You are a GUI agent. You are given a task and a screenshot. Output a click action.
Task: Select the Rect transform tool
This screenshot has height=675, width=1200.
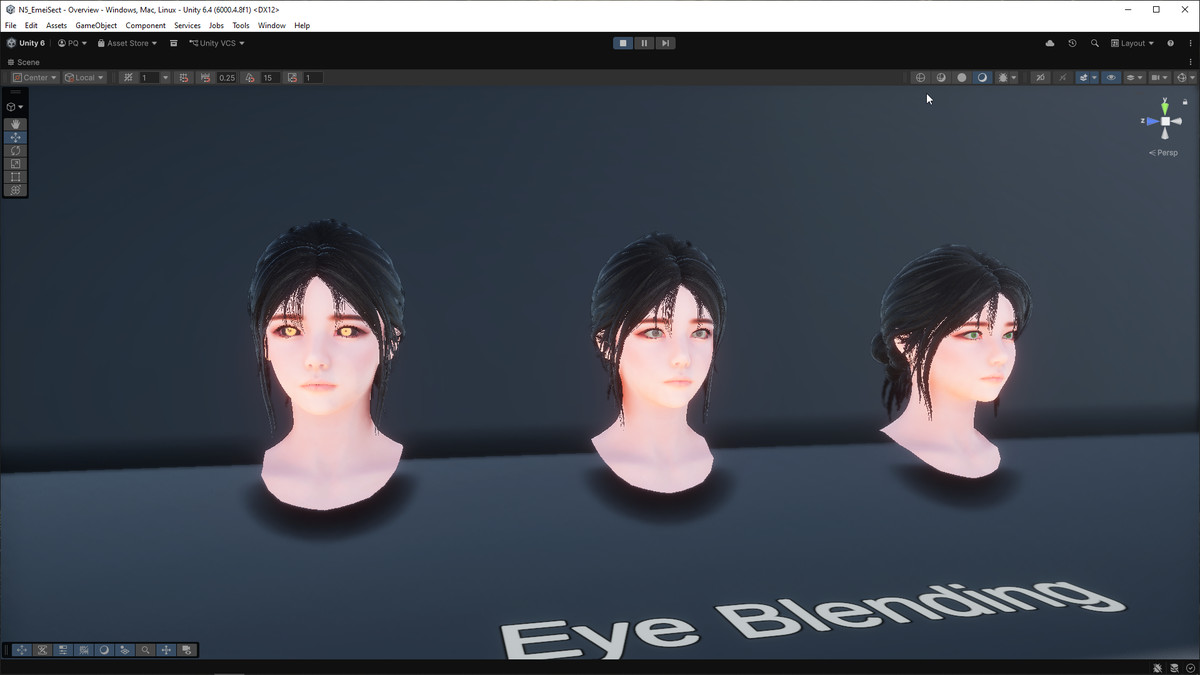pyautogui.click(x=15, y=176)
